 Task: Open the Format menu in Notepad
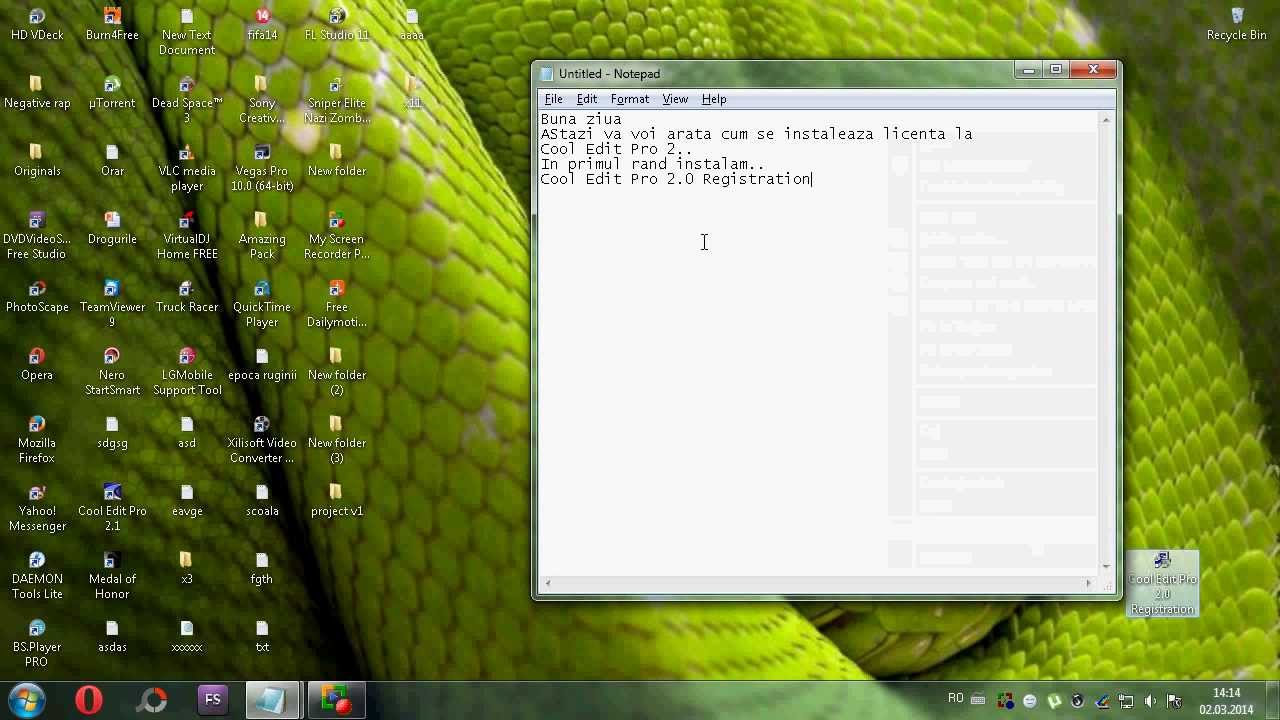630,99
